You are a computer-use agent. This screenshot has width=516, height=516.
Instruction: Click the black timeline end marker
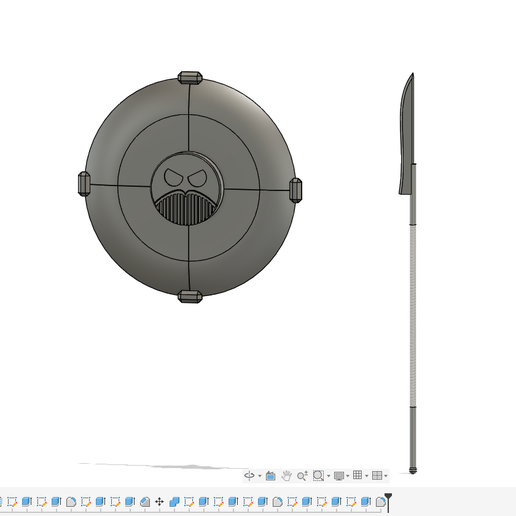pos(388,502)
